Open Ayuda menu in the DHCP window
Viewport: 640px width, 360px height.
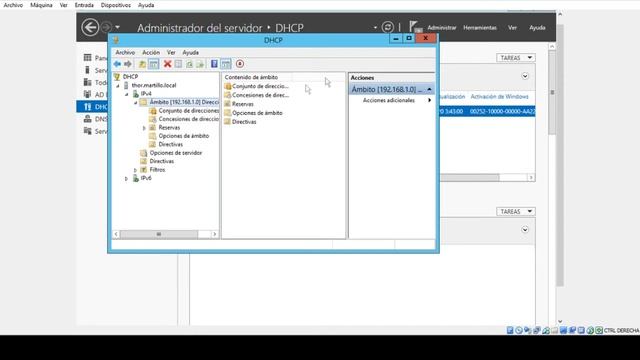[191, 53]
